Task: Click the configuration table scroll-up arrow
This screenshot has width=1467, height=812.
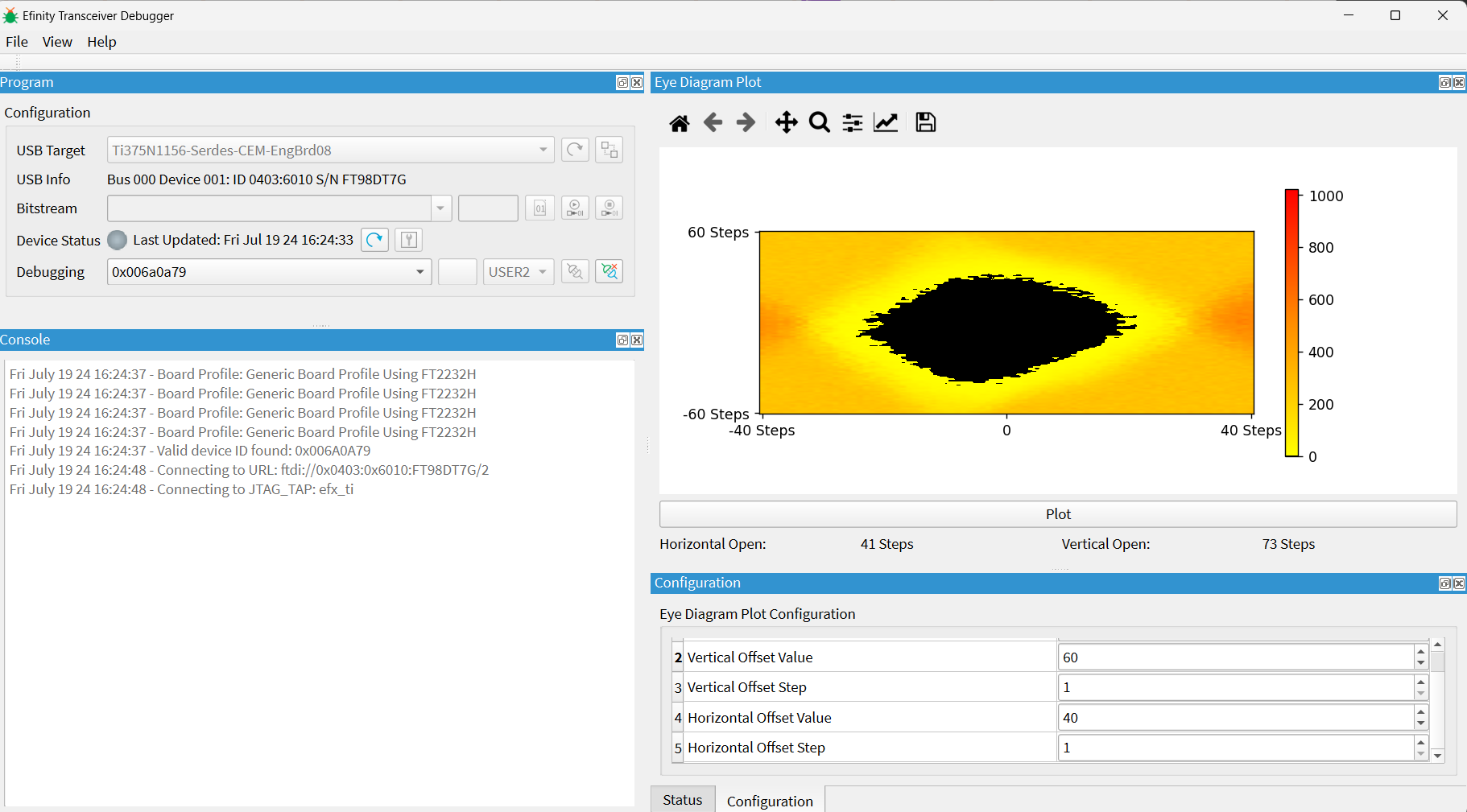Action: point(1438,645)
